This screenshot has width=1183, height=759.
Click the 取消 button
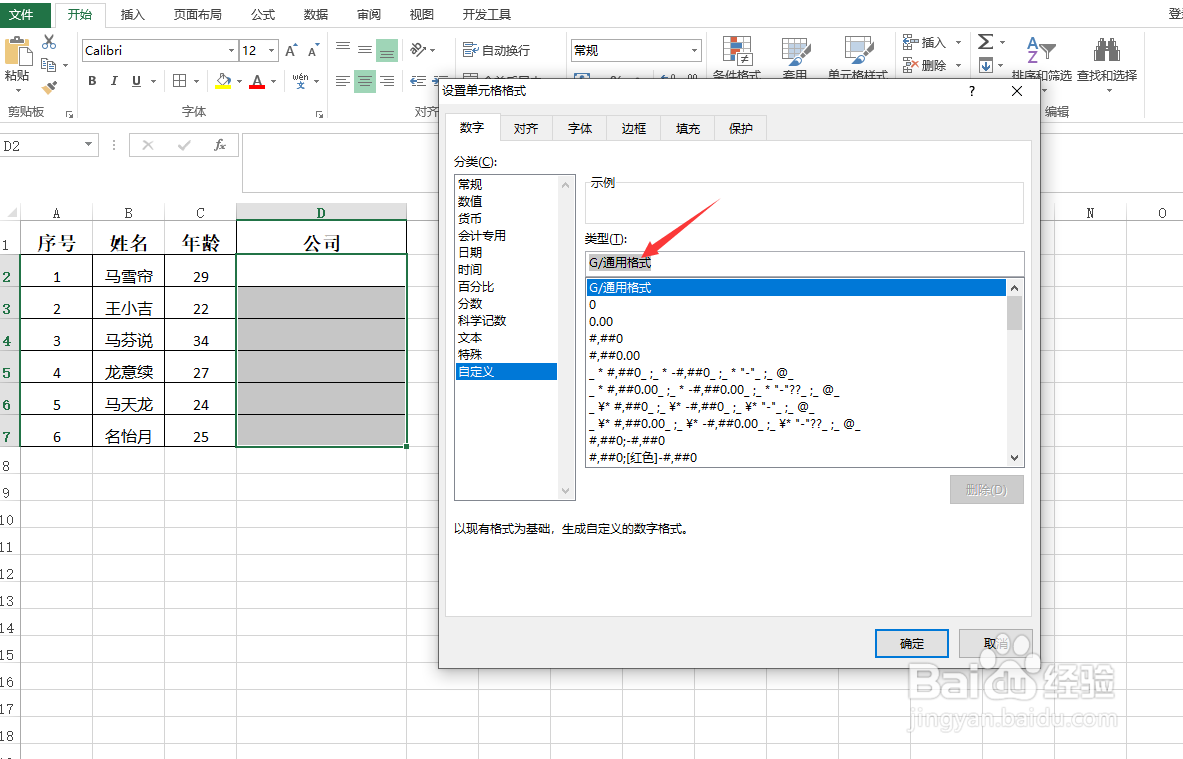[x=995, y=643]
